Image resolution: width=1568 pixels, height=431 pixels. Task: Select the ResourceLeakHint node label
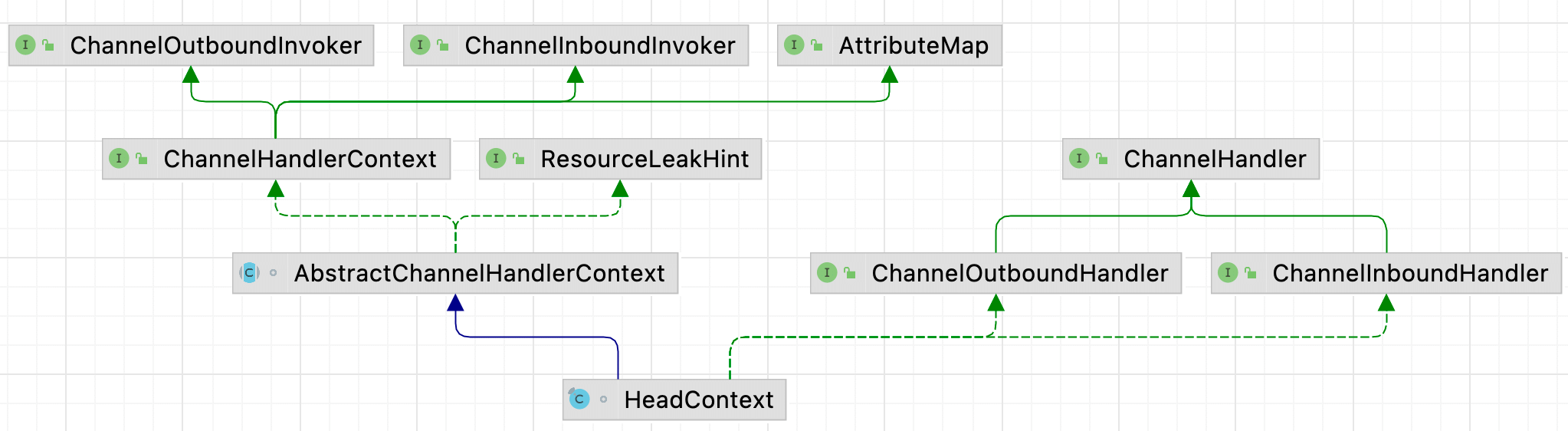click(644, 160)
